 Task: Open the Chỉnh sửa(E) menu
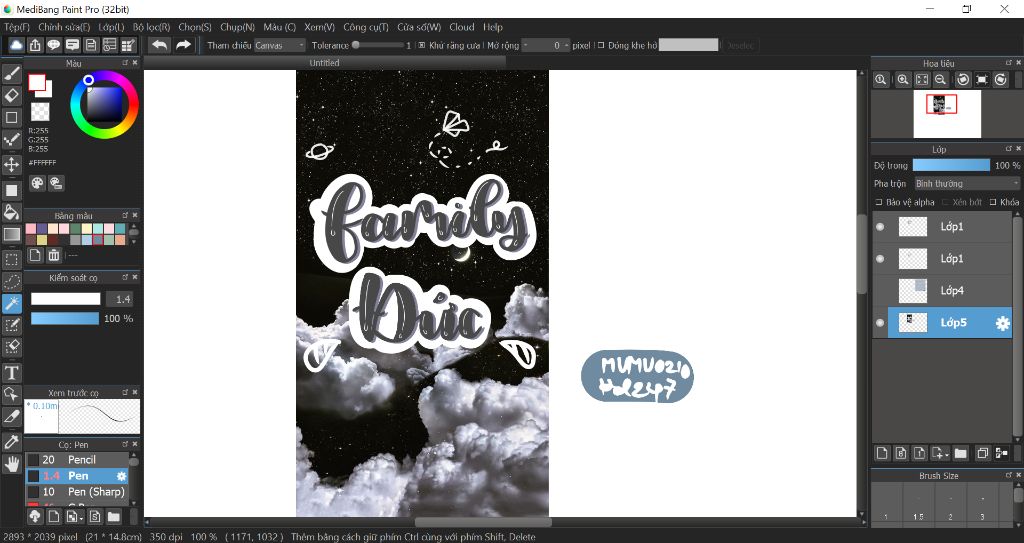point(64,27)
